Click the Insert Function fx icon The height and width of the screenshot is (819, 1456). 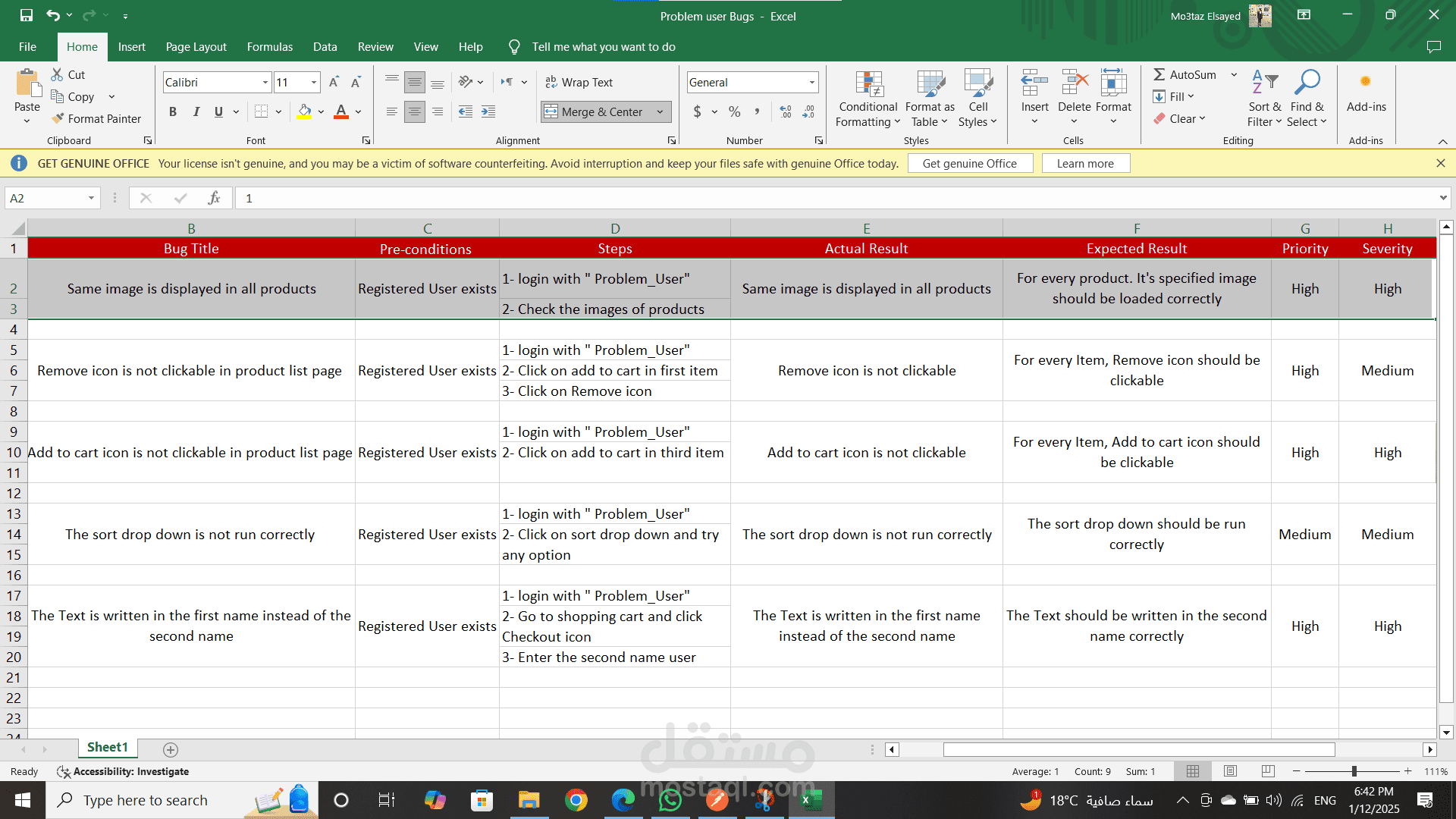coord(214,198)
